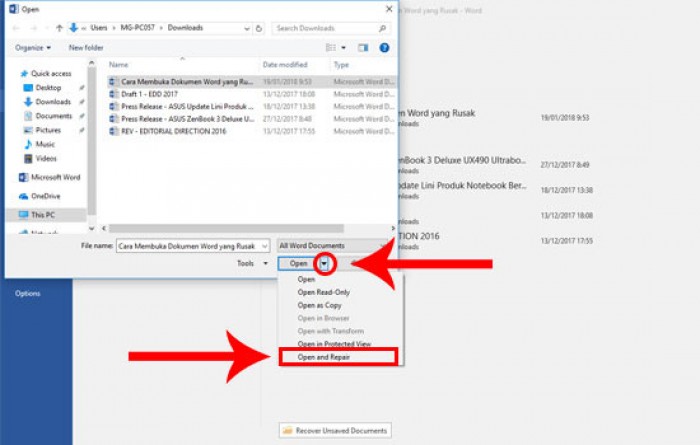
Task: Choose Open as Copy menu item
Action: pyautogui.click(x=319, y=305)
